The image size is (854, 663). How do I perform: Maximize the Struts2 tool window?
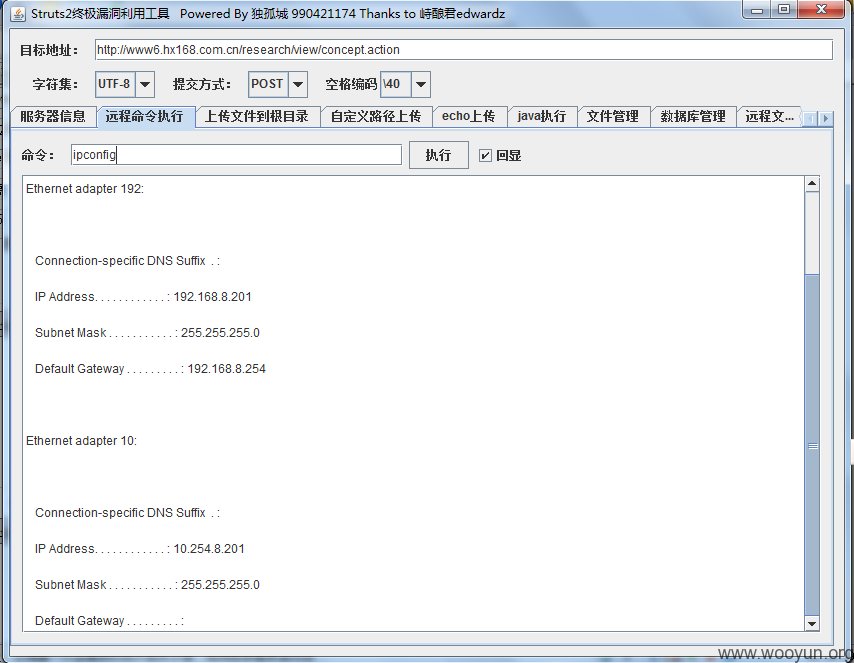(x=784, y=10)
